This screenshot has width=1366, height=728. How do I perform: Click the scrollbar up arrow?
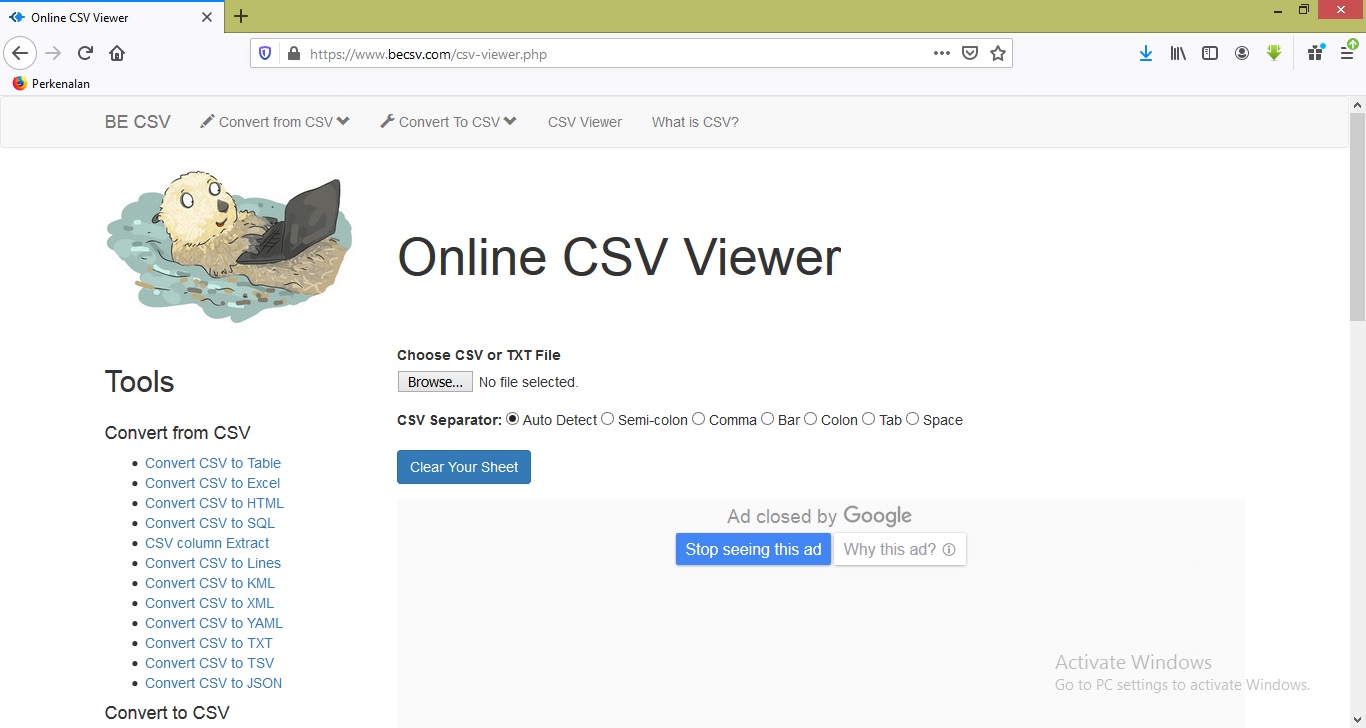click(1357, 103)
